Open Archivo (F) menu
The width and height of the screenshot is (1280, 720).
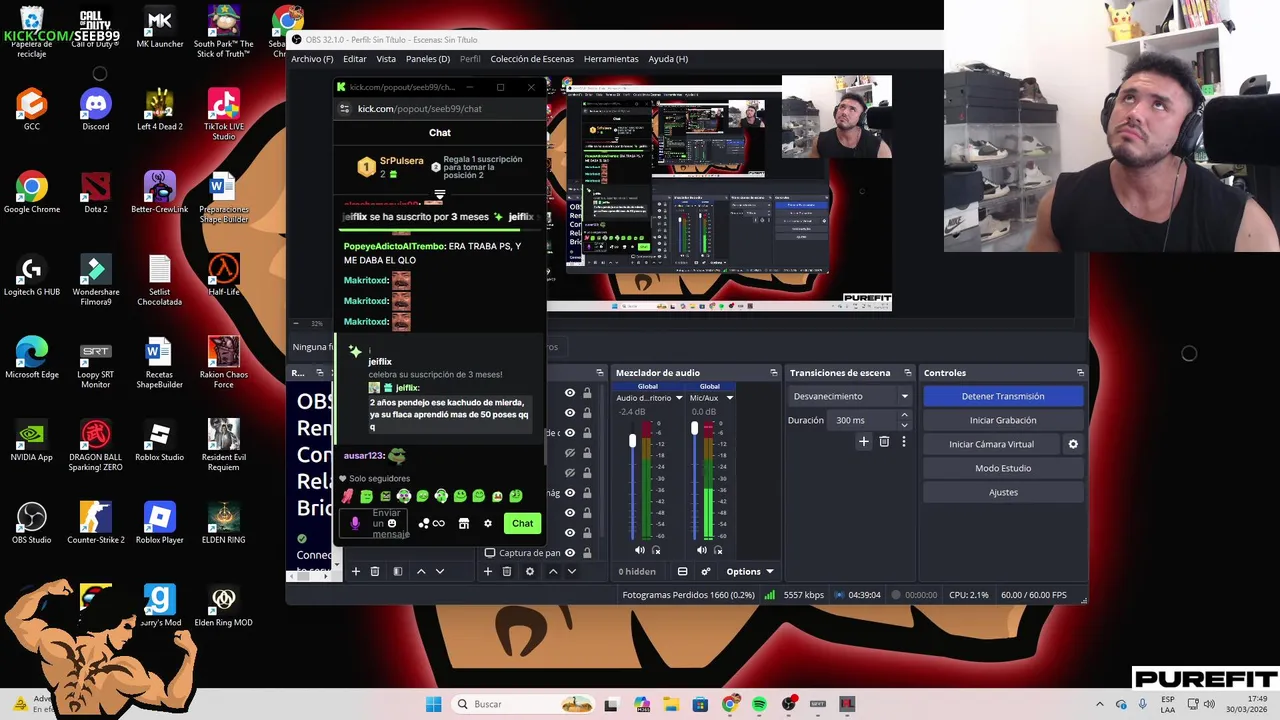(x=312, y=59)
